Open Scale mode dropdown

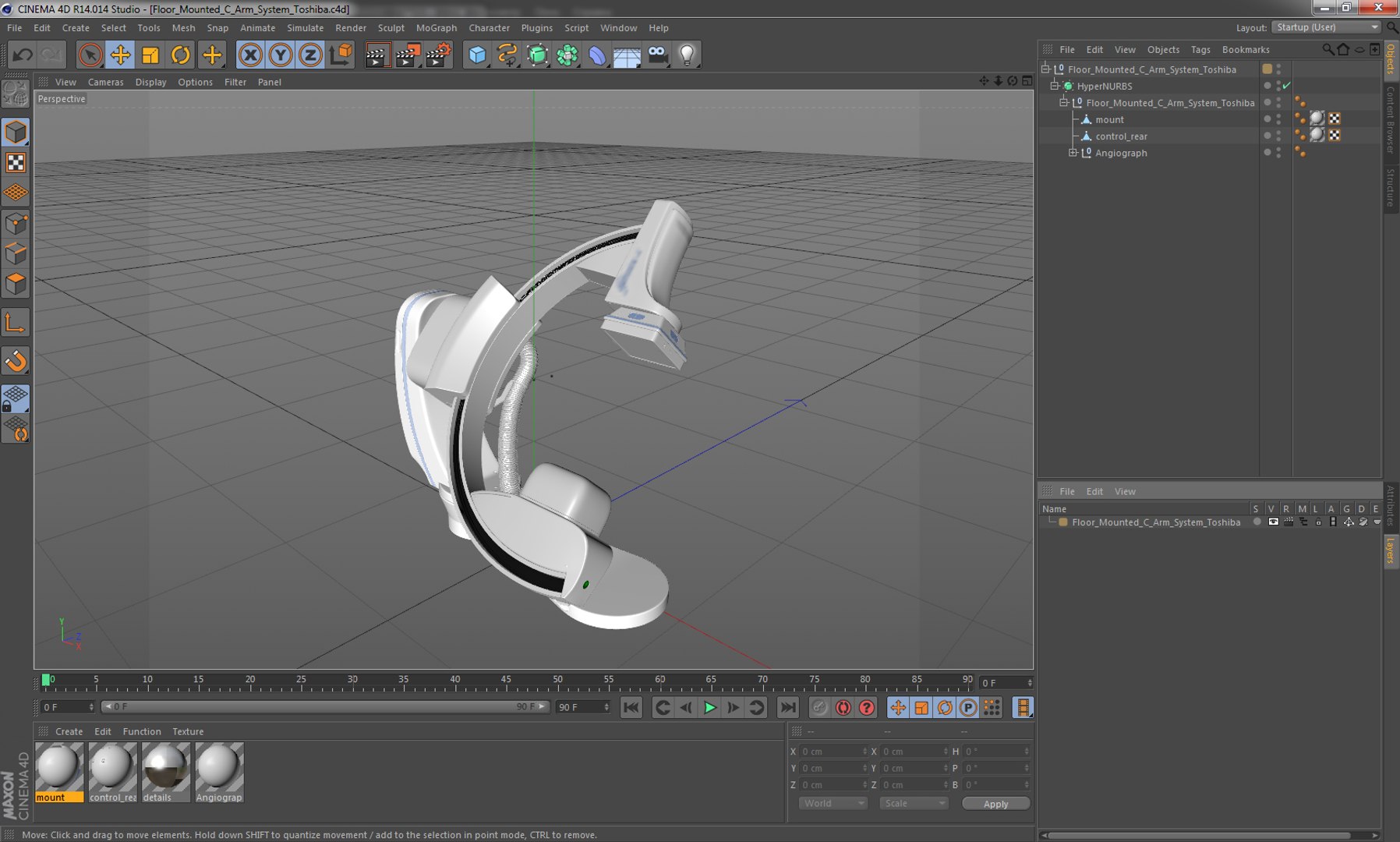click(x=914, y=804)
